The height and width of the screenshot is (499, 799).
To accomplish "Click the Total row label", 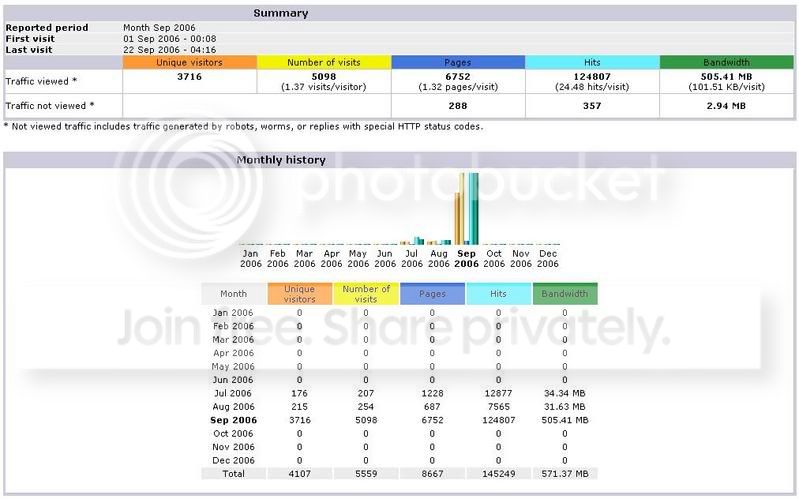I will pyautogui.click(x=233, y=474).
